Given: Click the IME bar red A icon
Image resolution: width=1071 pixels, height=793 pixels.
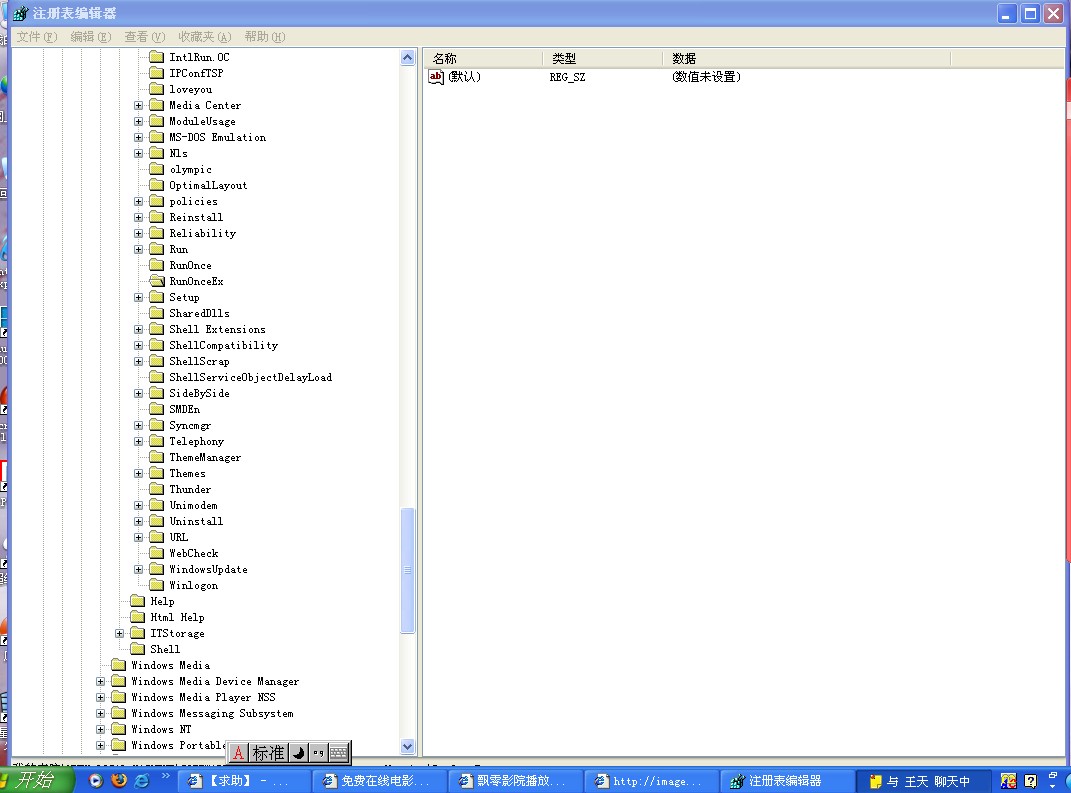Looking at the screenshot, I should pyautogui.click(x=238, y=753).
